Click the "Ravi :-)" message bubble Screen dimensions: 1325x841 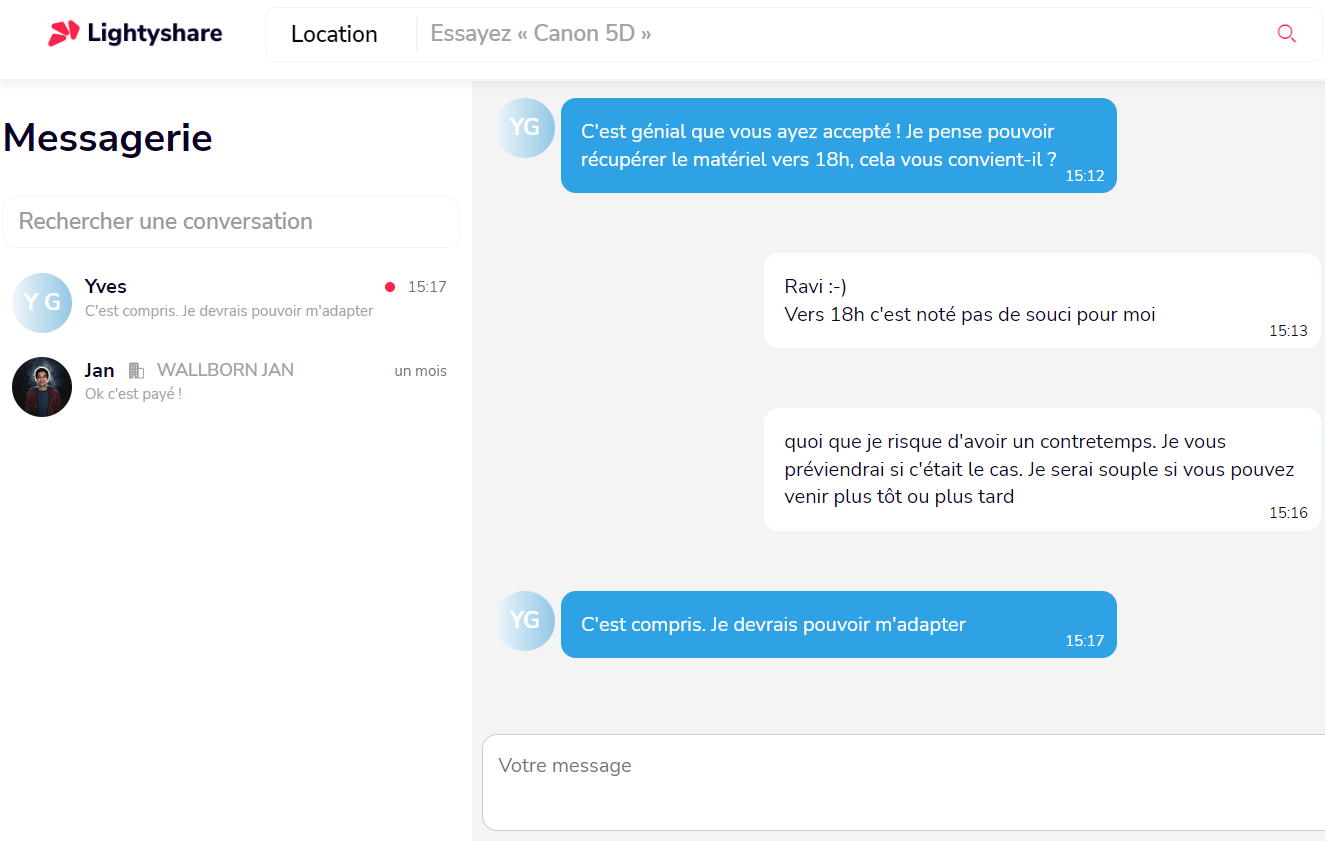(x=1042, y=301)
